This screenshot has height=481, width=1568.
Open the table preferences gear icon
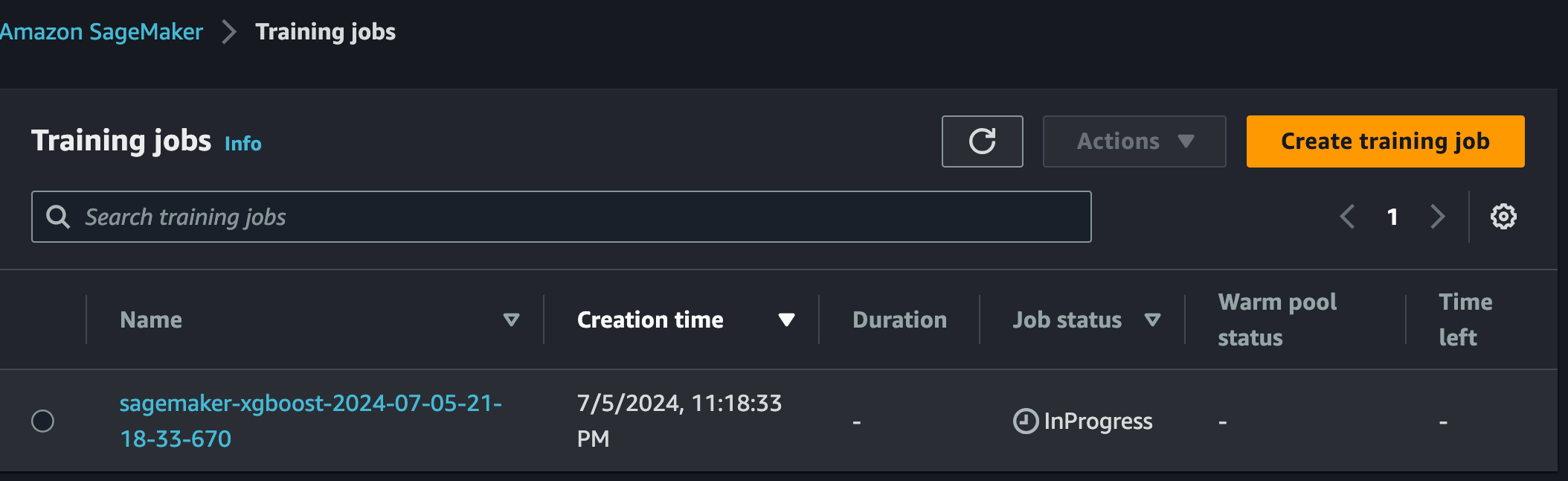point(1504,217)
